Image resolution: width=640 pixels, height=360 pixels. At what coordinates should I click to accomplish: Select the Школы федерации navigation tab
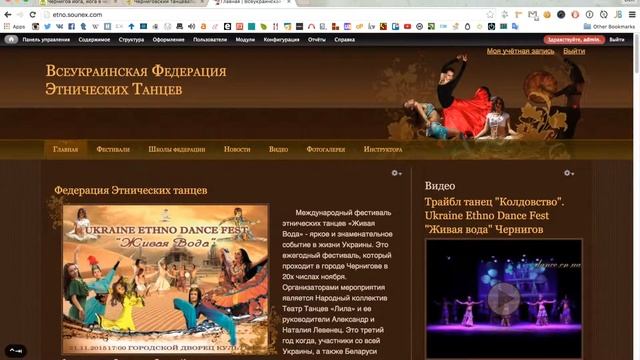coord(177,149)
